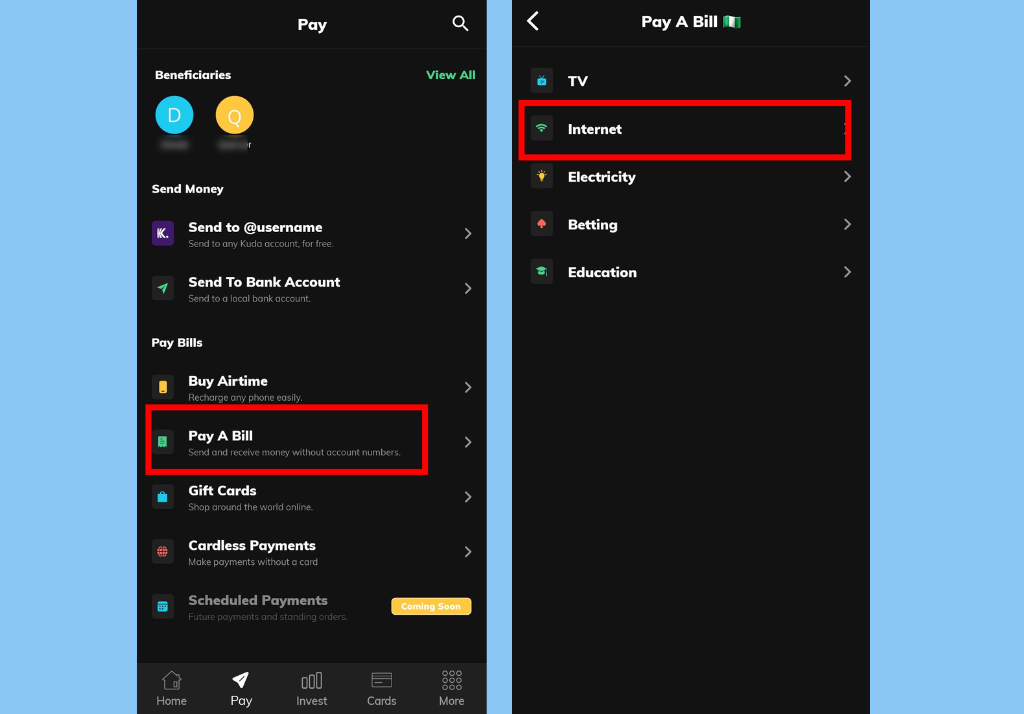Choose Pay A Bill label
The height and width of the screenshot is (714, 1024).
pyautogui.click(x=220, y=436)
